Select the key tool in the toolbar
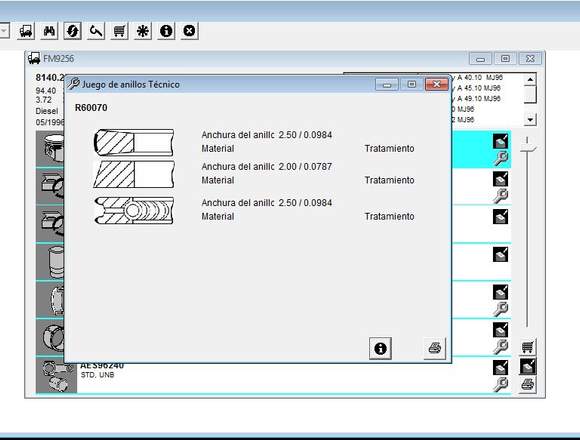580x440 pixels. click(x=96, y=31)
